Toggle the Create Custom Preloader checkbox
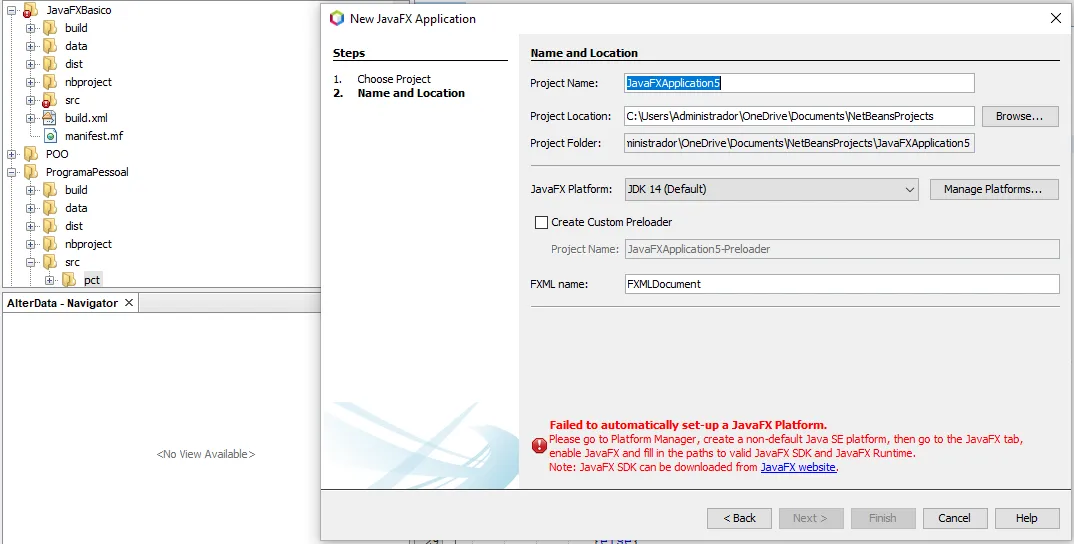Screen dimensions: 1074x544 coord(541,222)
